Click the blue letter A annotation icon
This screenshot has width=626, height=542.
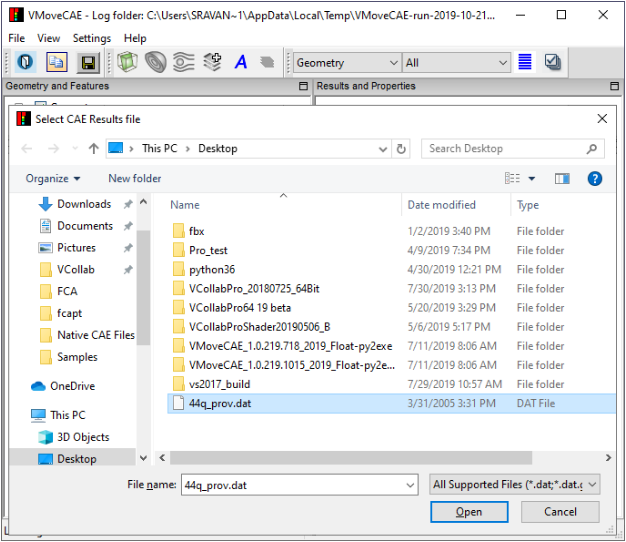tap(241, 62)
